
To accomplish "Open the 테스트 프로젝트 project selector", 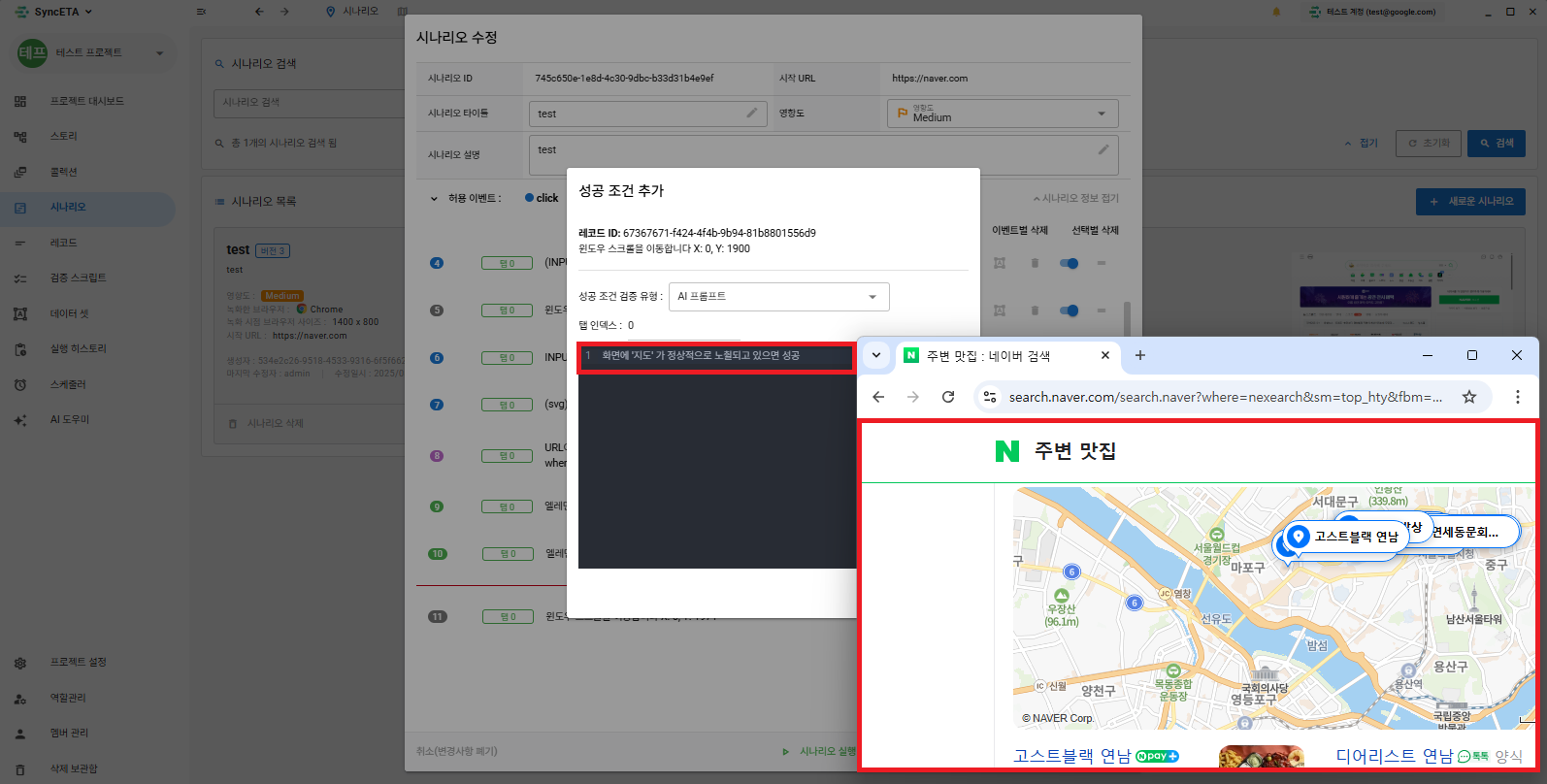I will (x=93, y=53).
